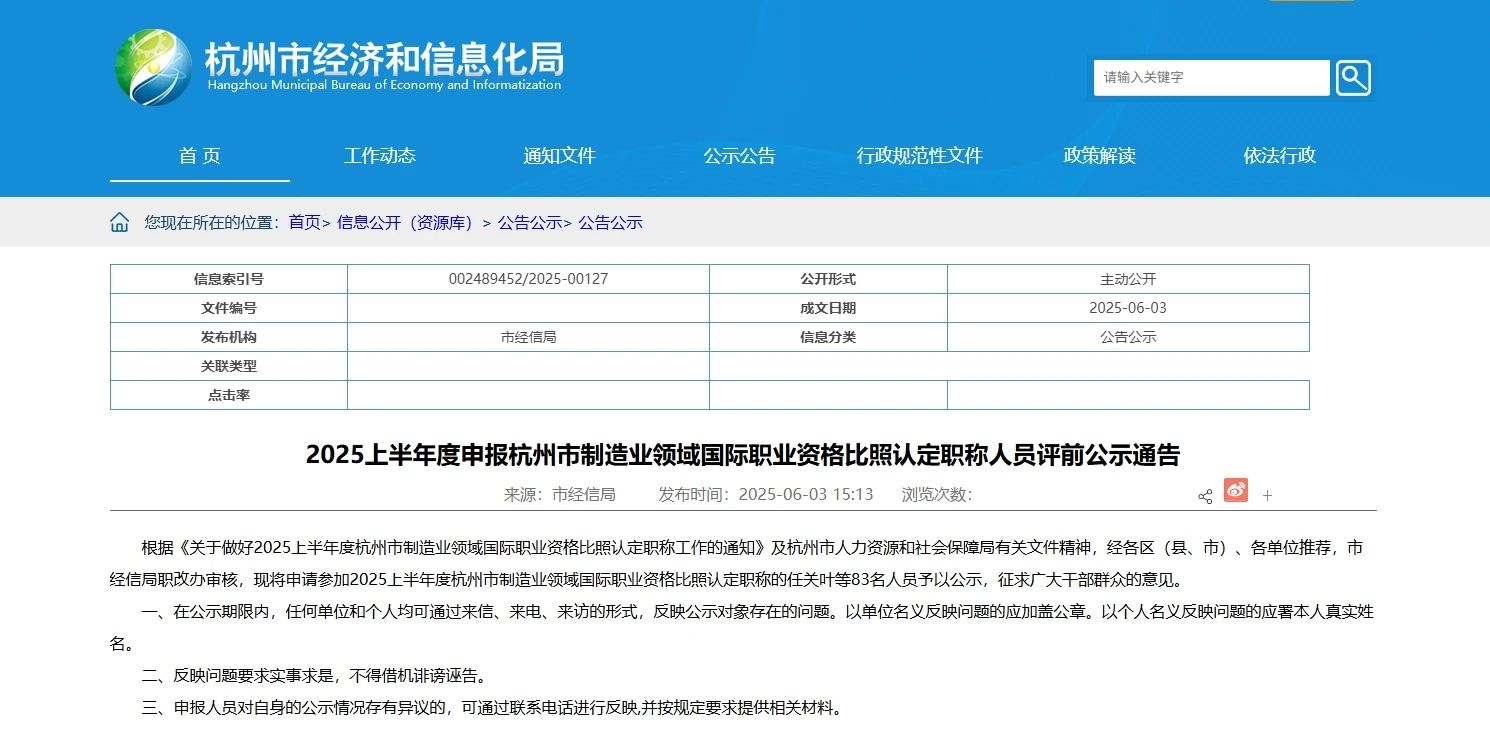Click the 信息索引号 header cell
The image size is (1490, 729).
[x=229, y=279]
